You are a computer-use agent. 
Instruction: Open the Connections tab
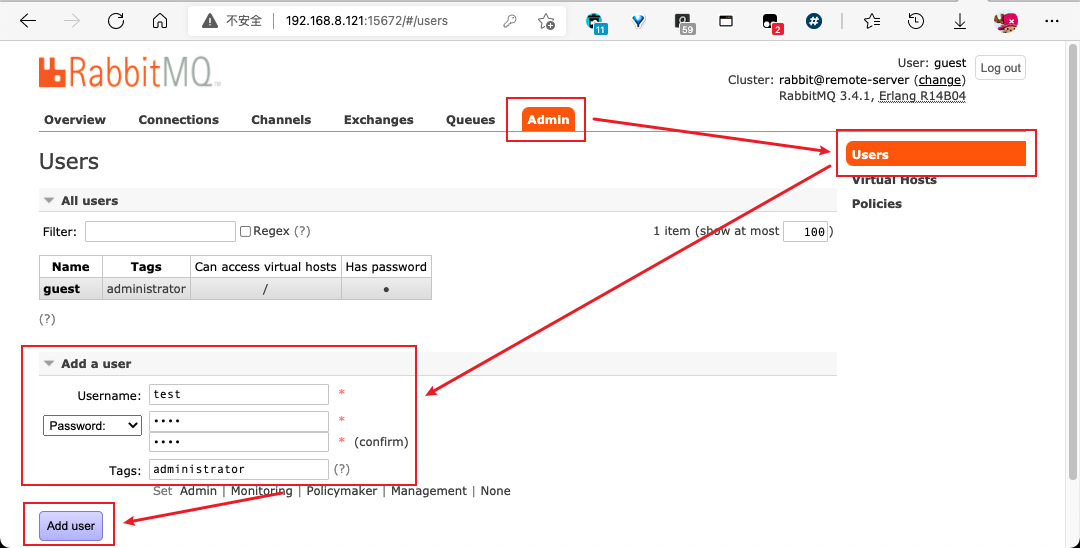point(178,120)
